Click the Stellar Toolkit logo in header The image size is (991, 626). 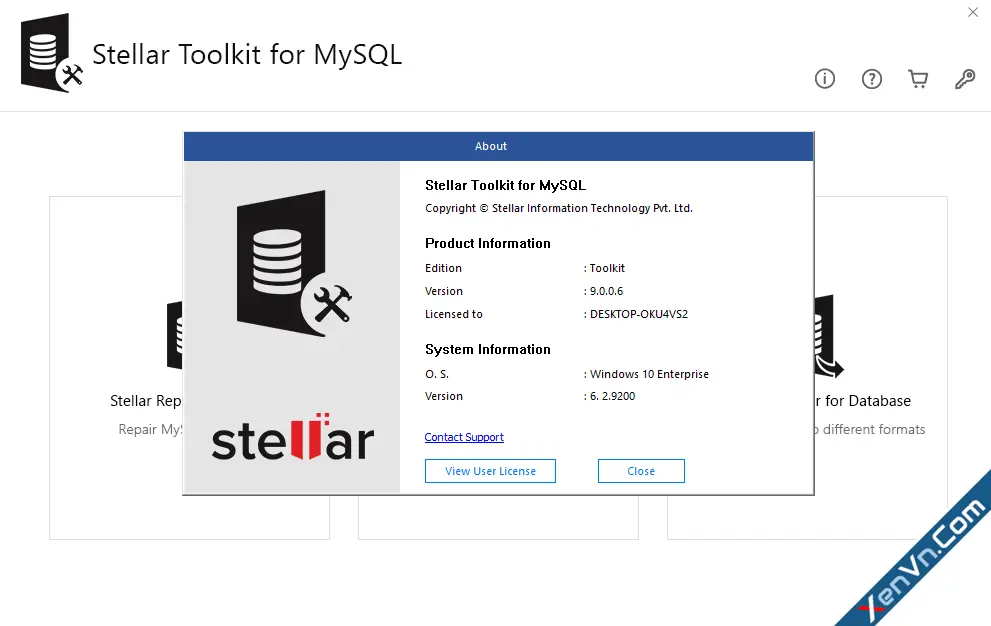click(52, 53)
